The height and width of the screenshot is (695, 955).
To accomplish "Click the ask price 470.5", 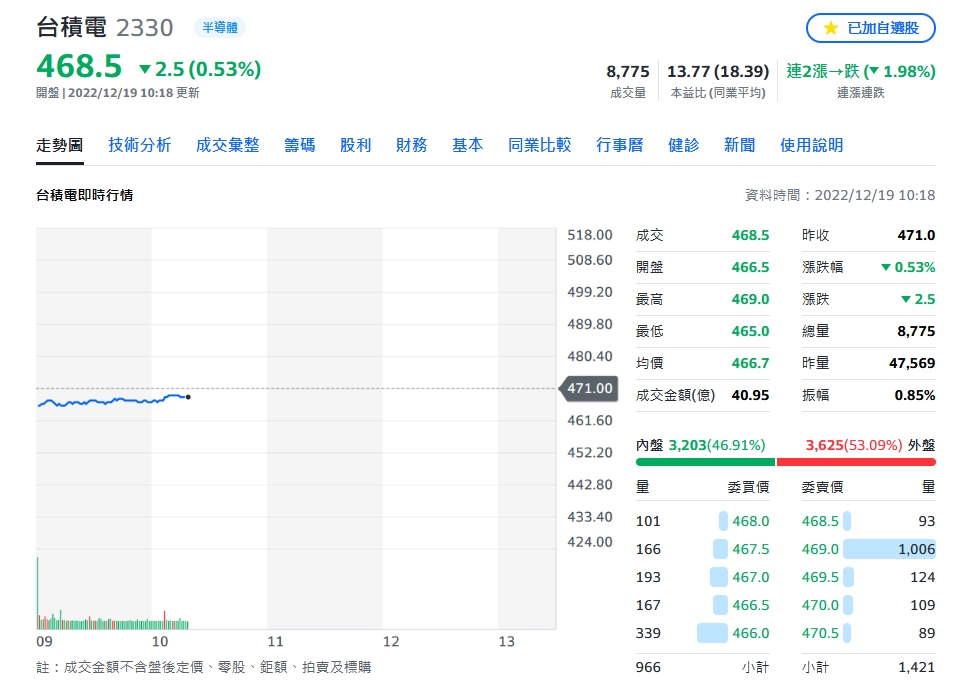I will [x=820, y=633].
